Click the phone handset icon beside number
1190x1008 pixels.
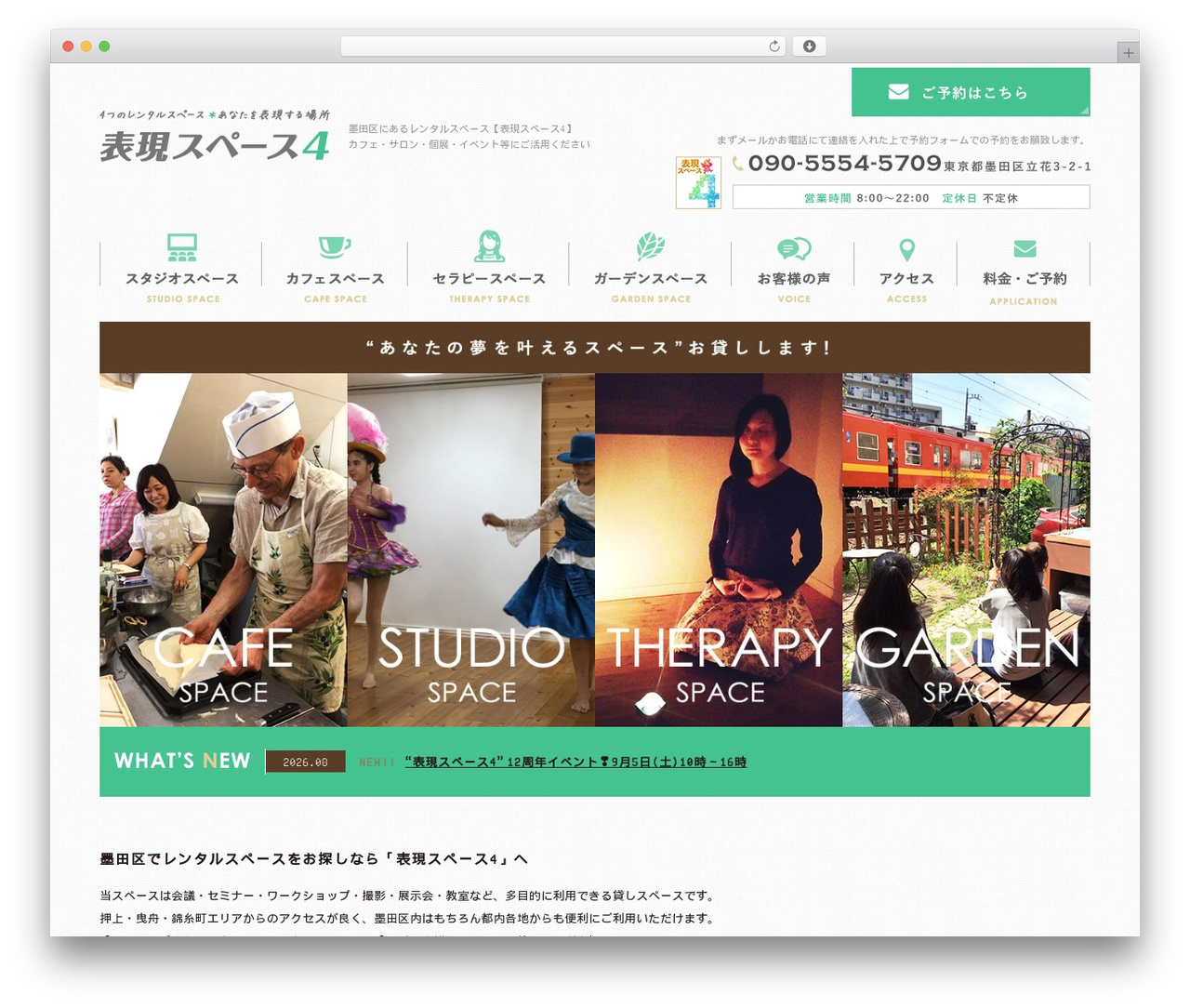pyautogui.click(x=738, y=164)
